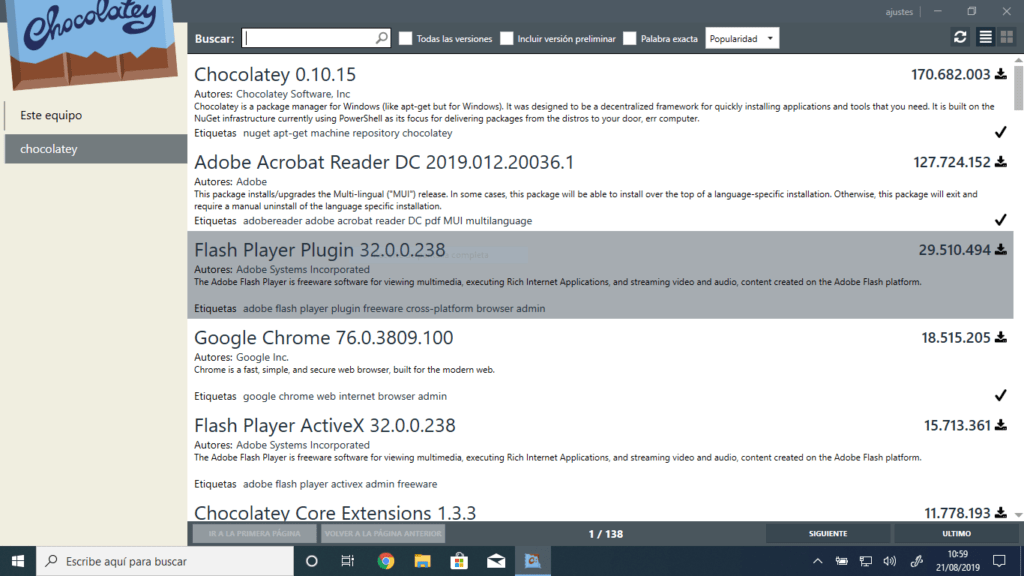This screenshot has height=576, width=1024.
Task: Open ajustes settings
Action: point(899,12)
